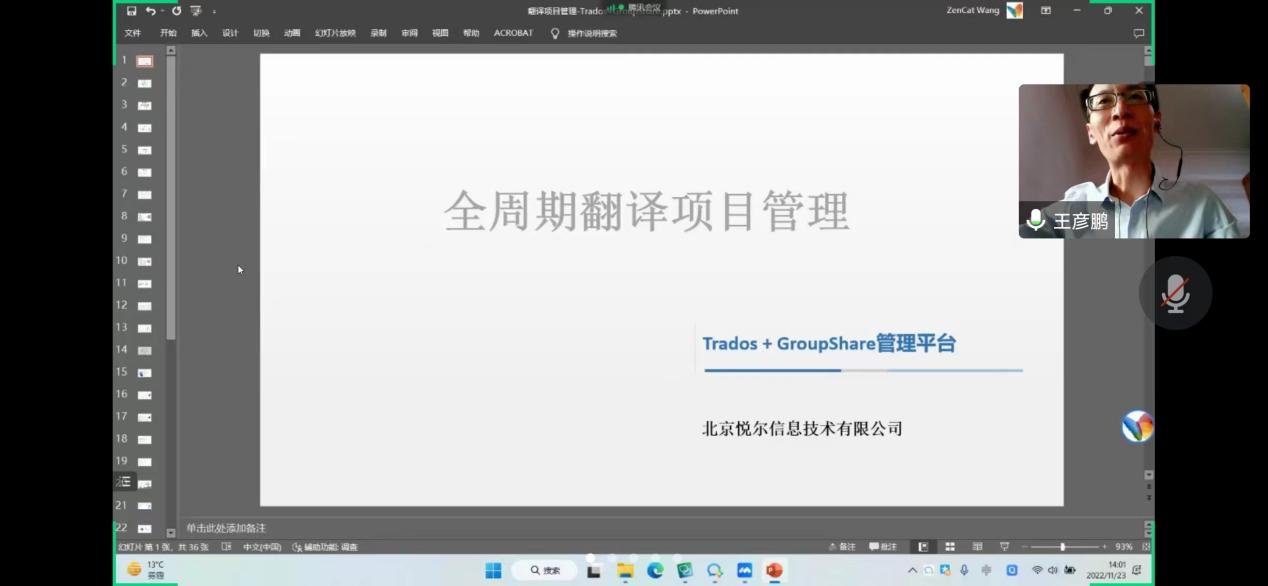Viewport: 1268px width, 586px height.
Task: Switch to 动画 Animations tab
Action: [292, 33]
